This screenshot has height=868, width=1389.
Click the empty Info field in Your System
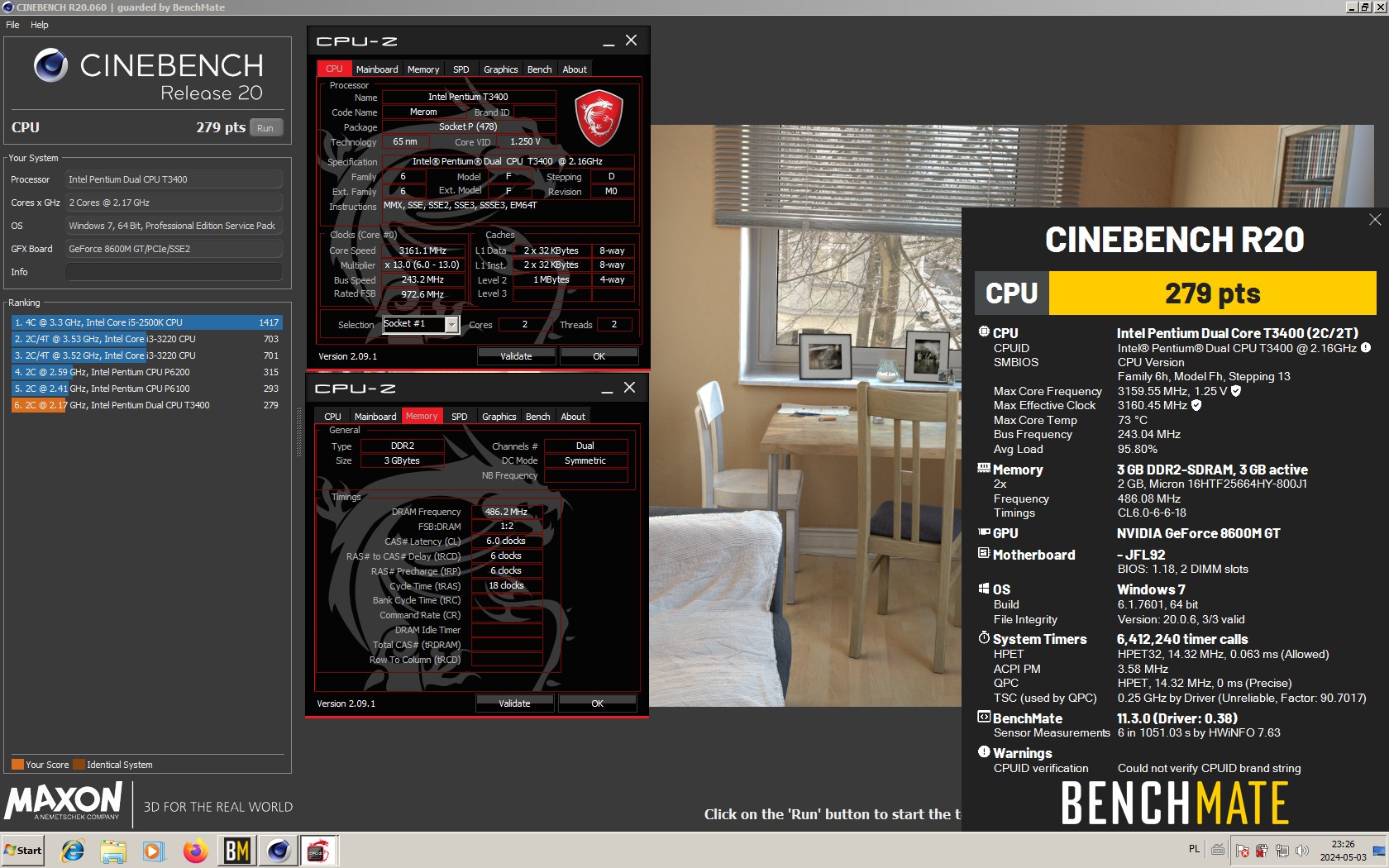[174, 272]
